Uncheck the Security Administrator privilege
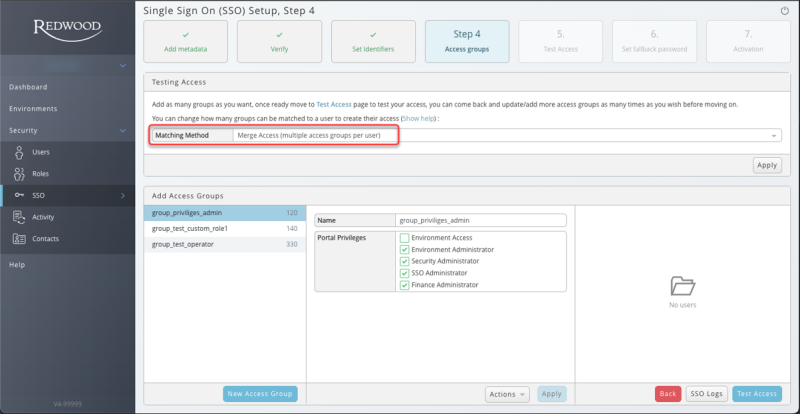The image size is (800, 414). pyautogui.click(x=405, y=261)
